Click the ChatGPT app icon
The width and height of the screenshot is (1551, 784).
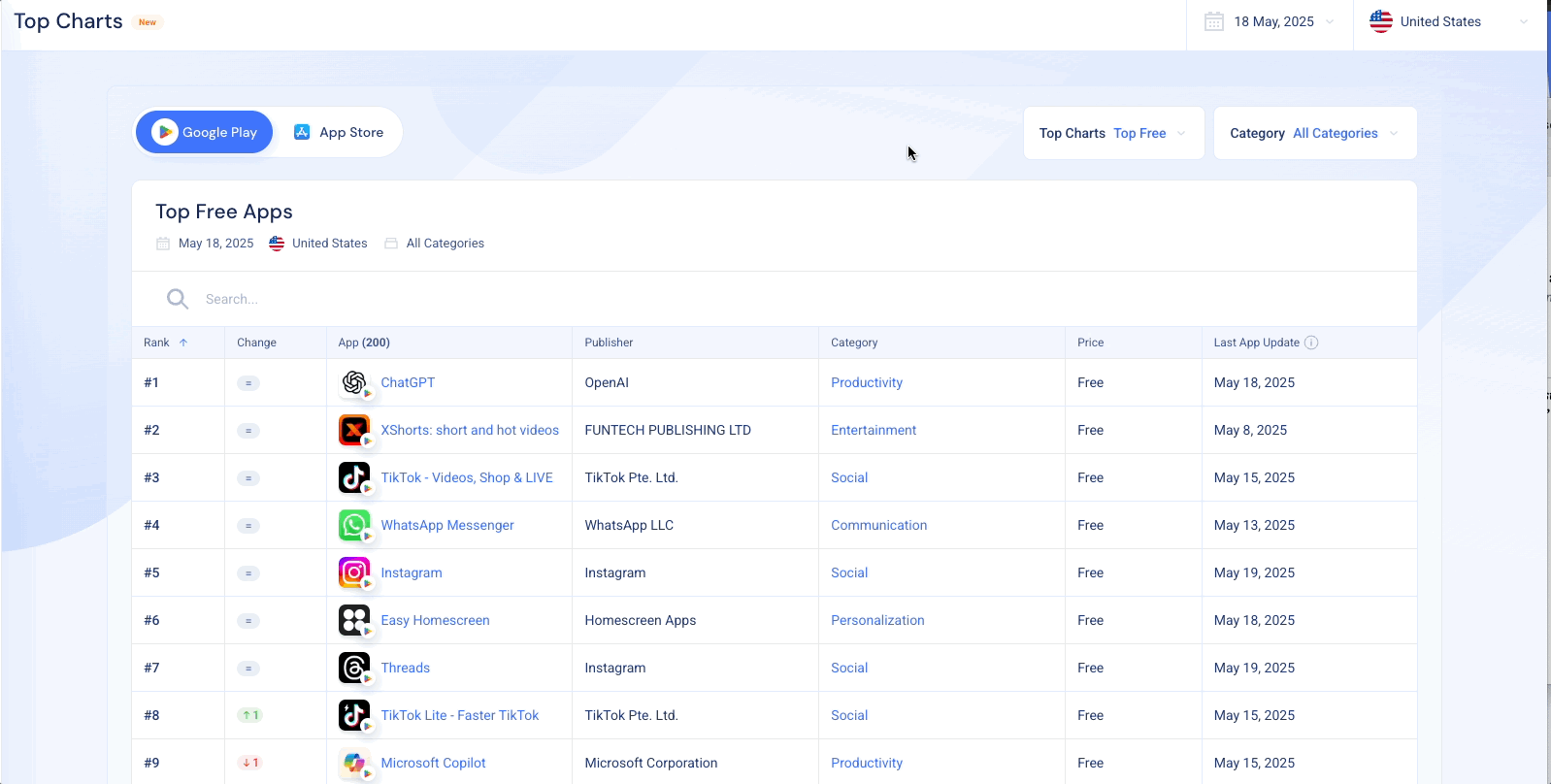pos(354,382)
